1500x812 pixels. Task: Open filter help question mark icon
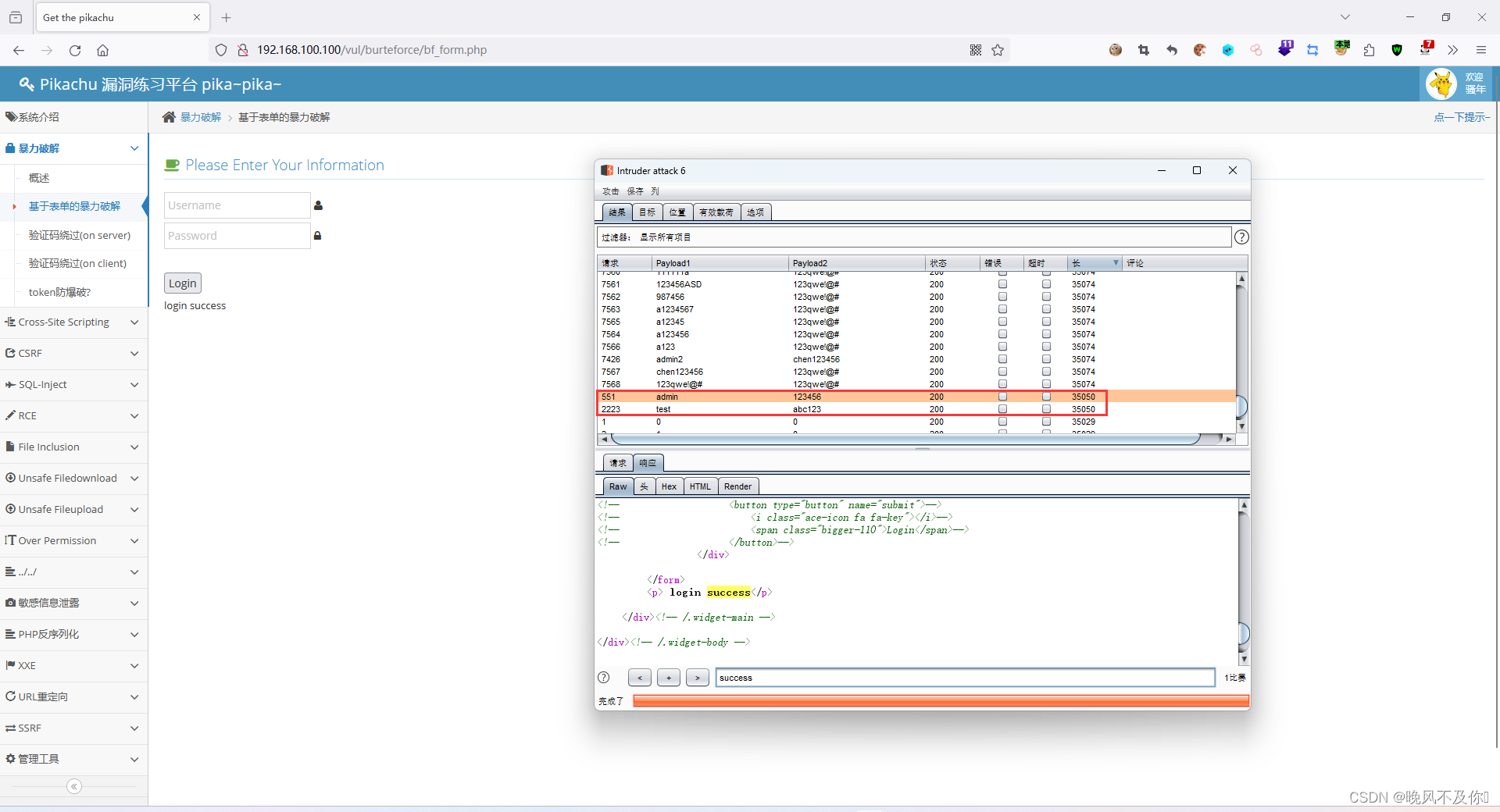click(x=1241, y=237)
